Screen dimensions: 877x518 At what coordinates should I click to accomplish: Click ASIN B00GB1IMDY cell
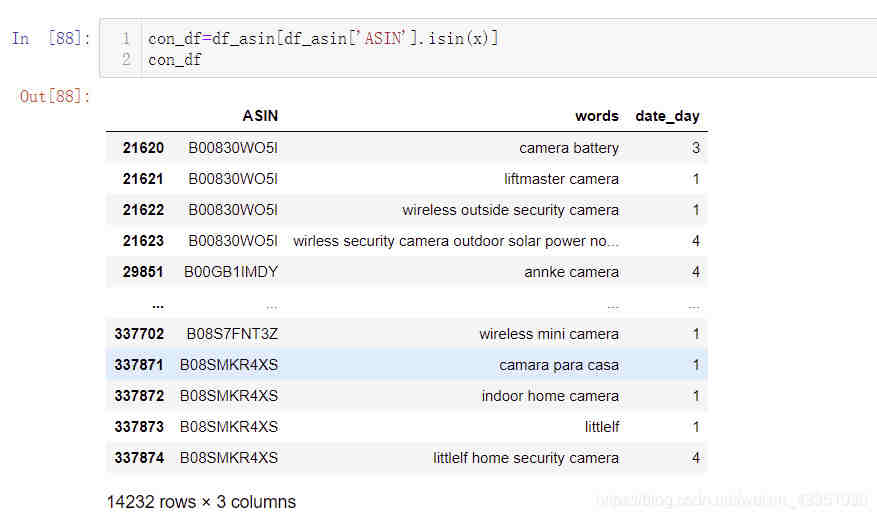(x=231, y=272)
